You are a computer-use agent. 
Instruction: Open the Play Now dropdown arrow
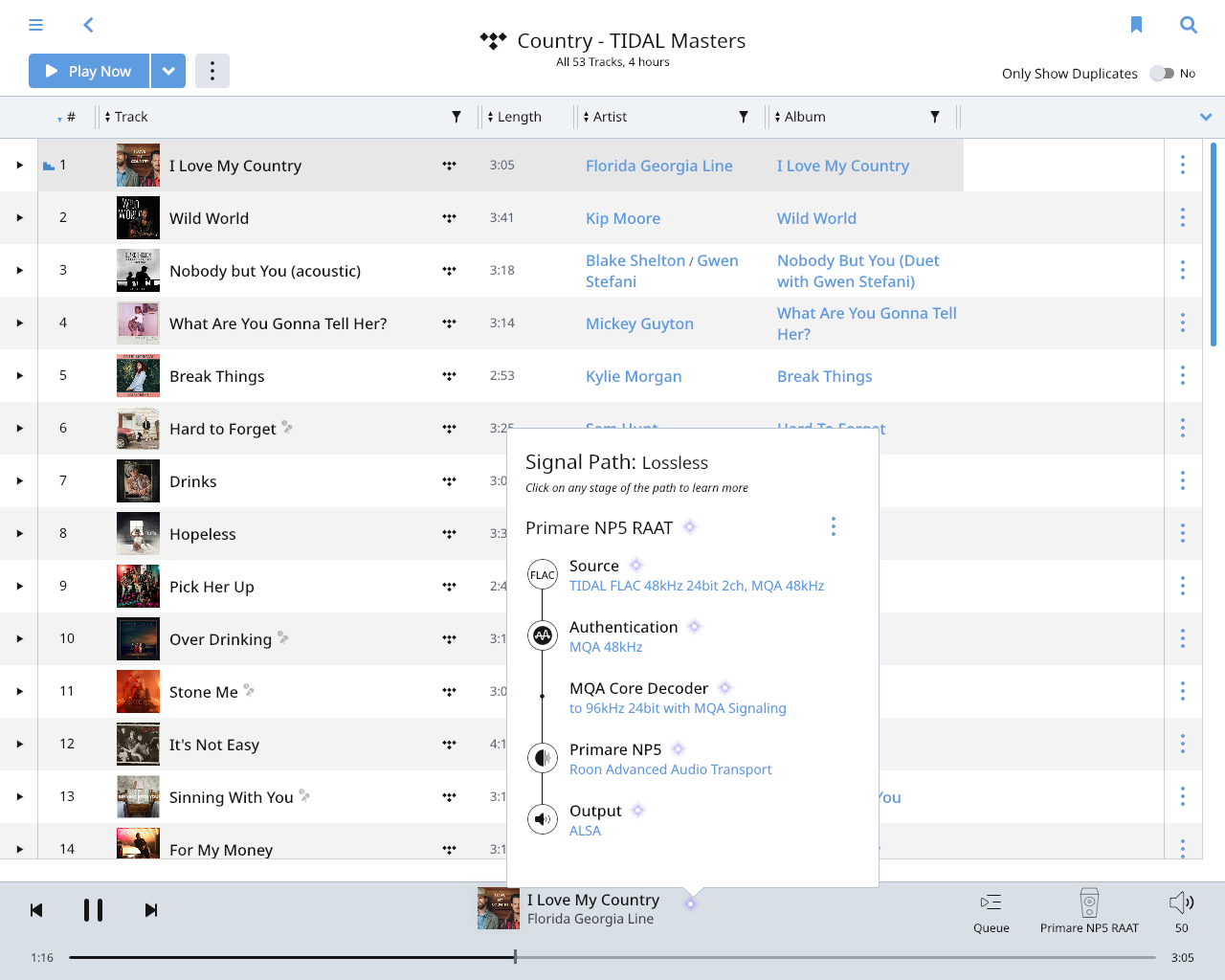(168, 71)
